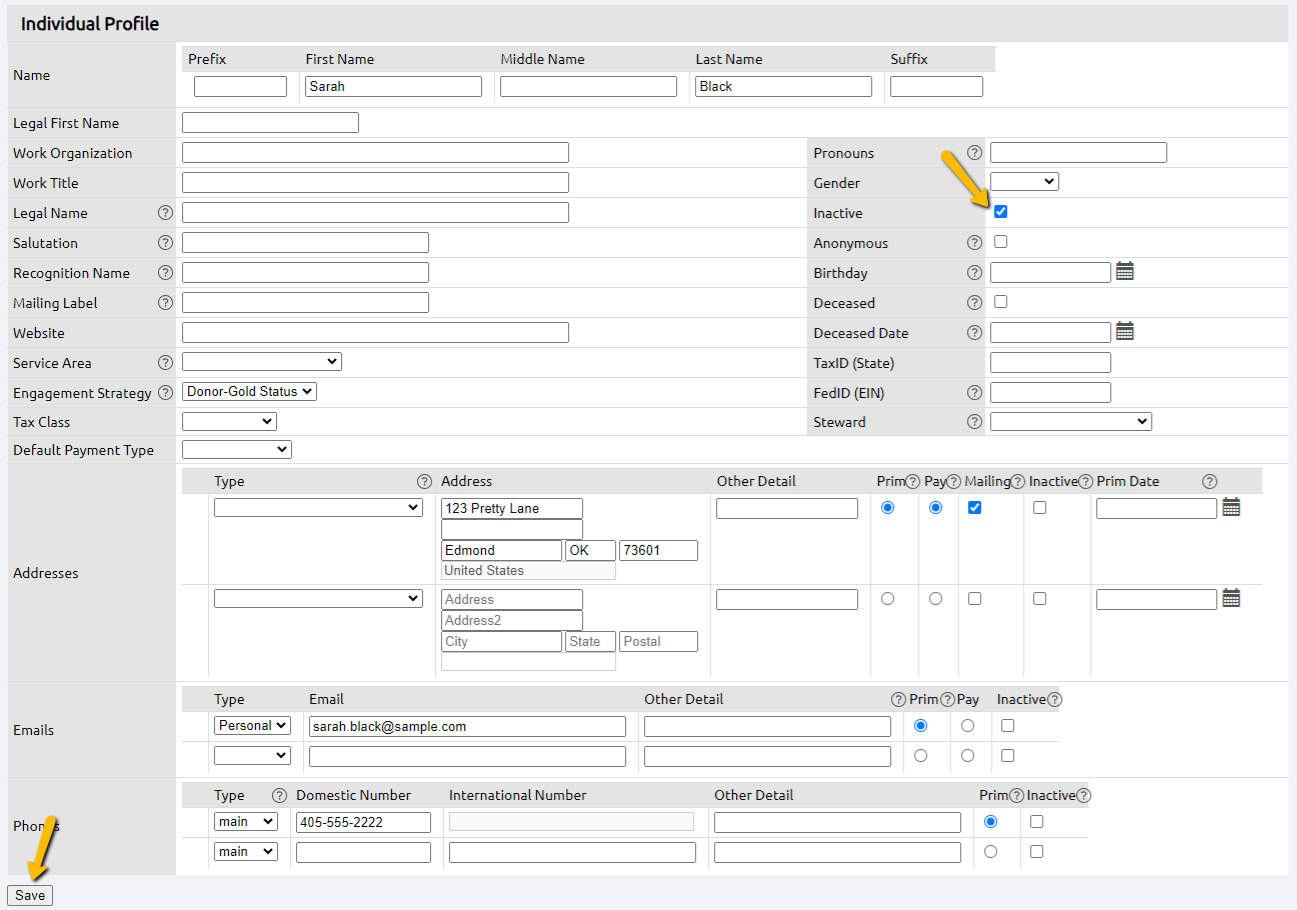The height and width of the screenshot is (910, 1297).
Task: Click the Engagement Strategy help icon
Action: tap(164, 392)
